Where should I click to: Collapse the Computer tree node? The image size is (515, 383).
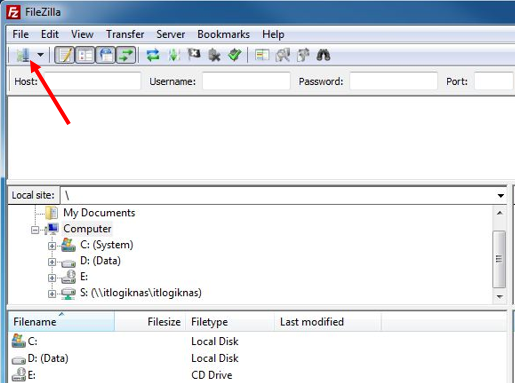coord(35,230)
